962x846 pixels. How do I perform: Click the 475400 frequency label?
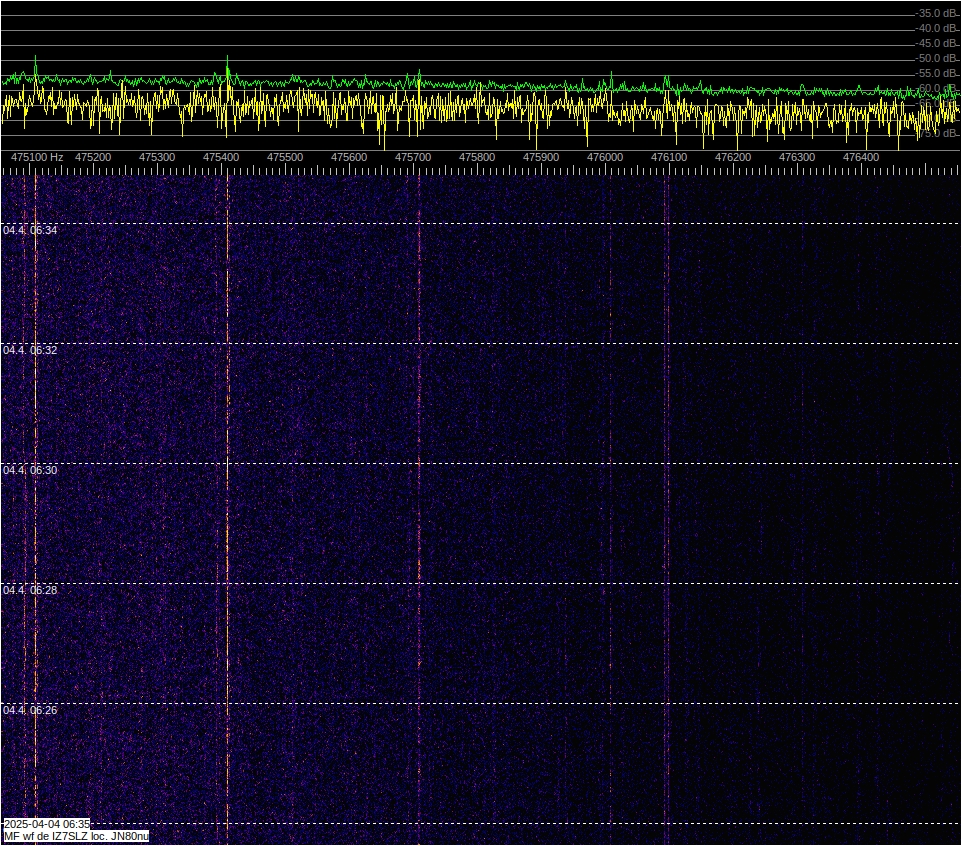[221, 157]
